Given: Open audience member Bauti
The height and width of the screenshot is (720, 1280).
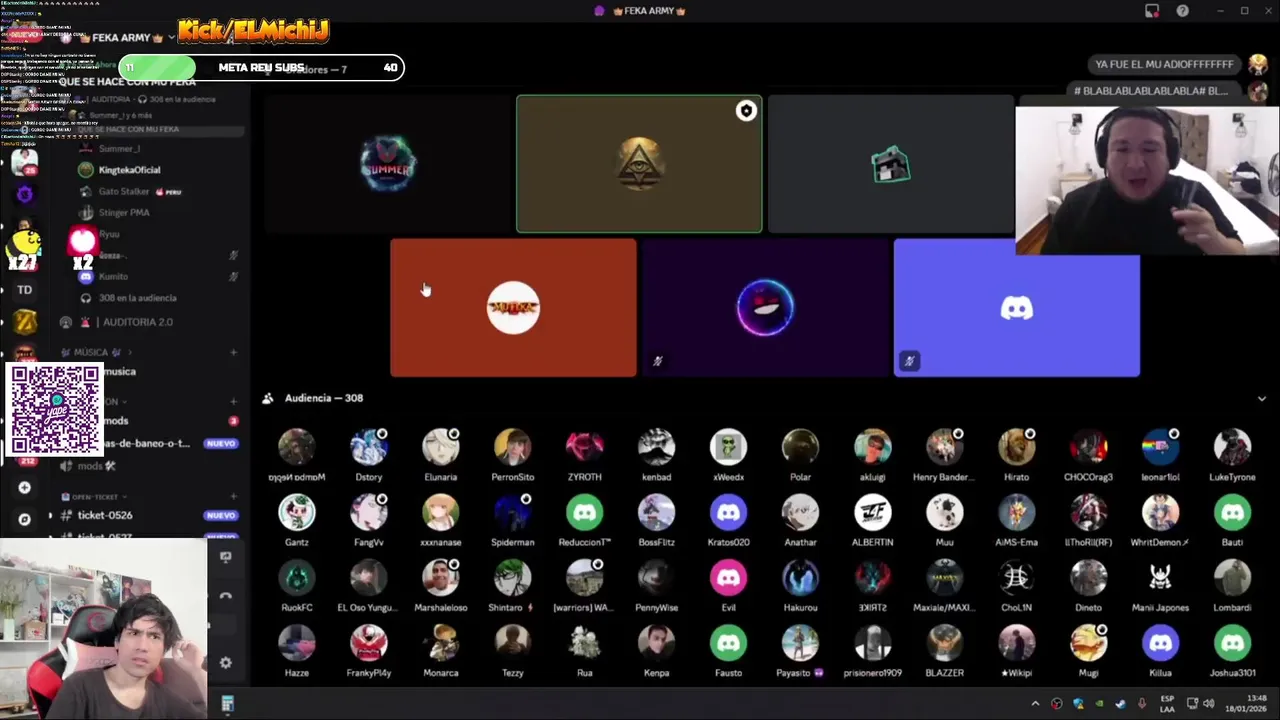Looking at the screenshot, I should tap(1233, 520).
